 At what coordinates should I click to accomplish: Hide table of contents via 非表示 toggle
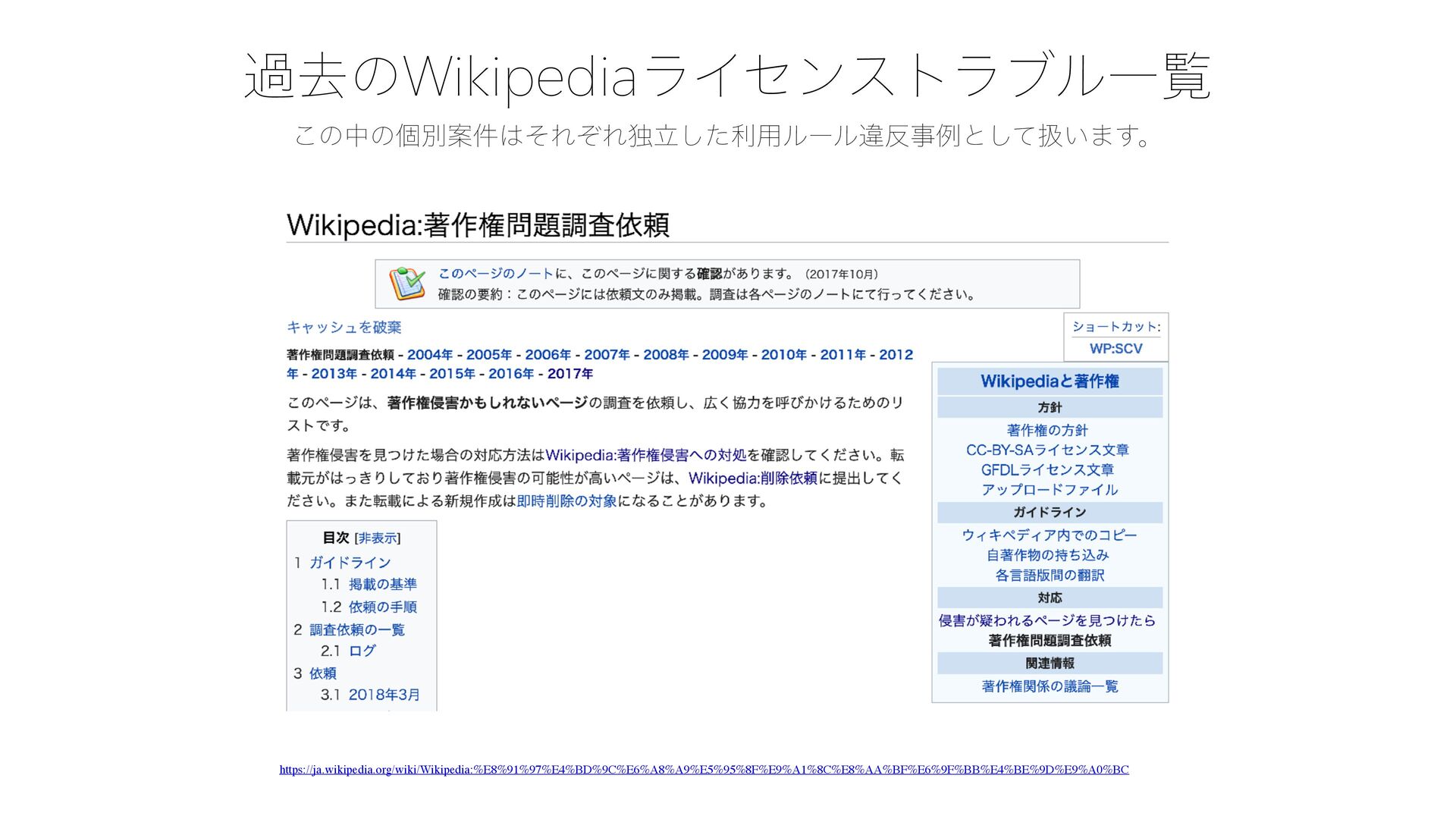[377, 538]
